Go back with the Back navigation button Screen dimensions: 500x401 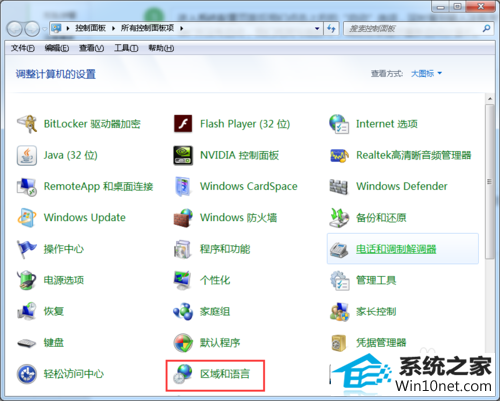click(x=15, y=29)
